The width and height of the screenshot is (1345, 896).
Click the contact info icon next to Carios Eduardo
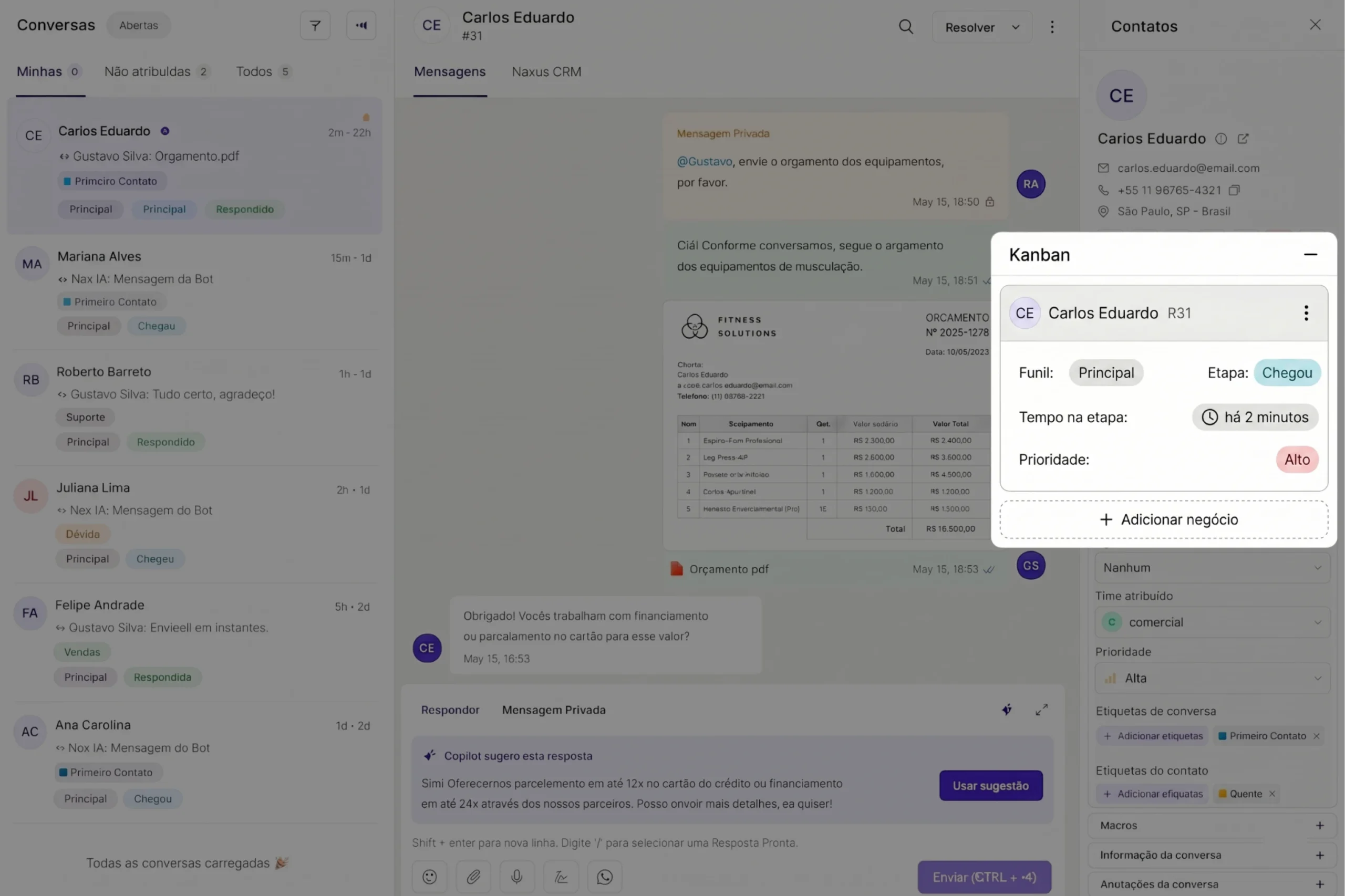click(1221, 139)
